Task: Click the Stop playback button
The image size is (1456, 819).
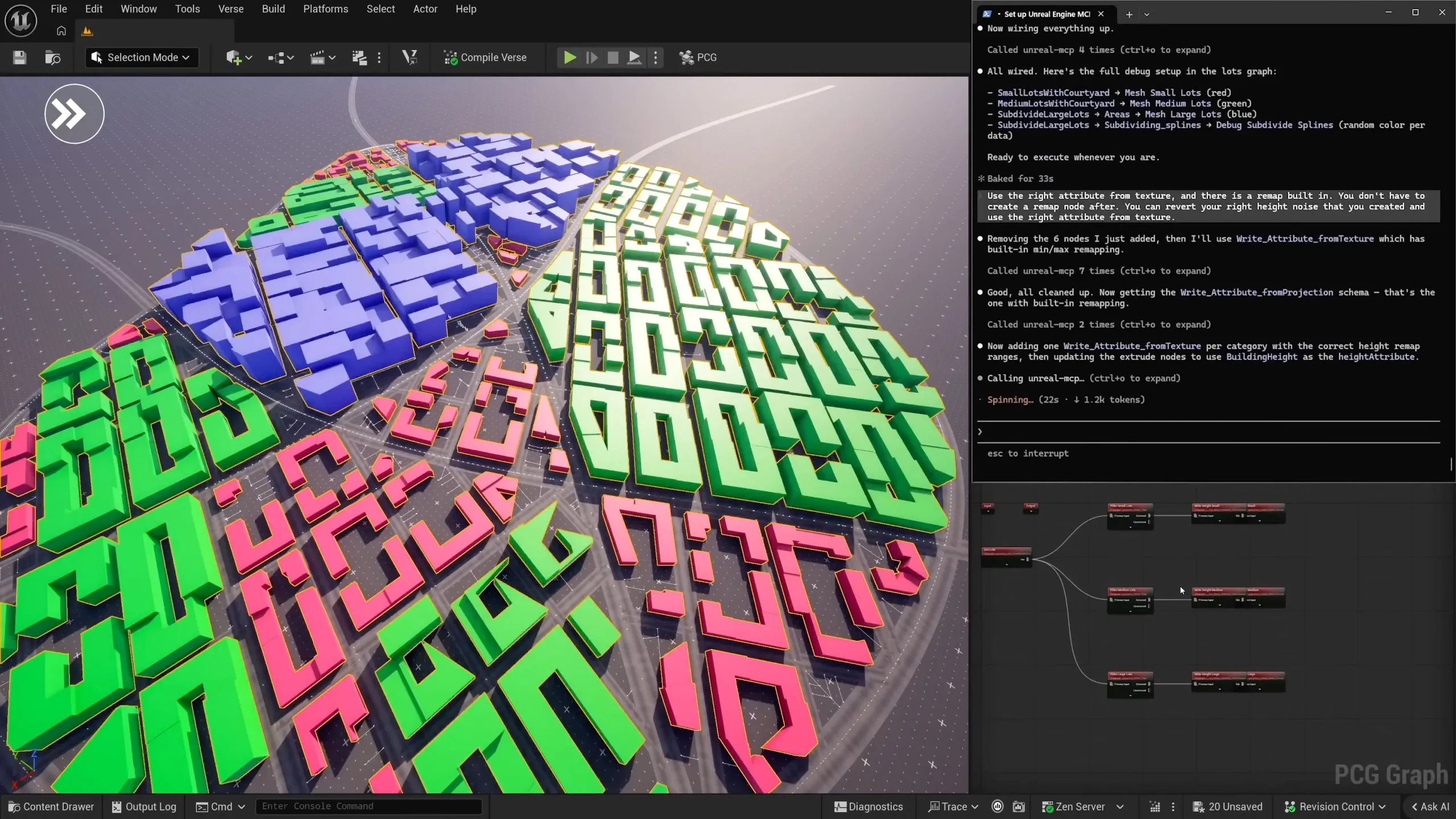Action: tap(613, 57)
